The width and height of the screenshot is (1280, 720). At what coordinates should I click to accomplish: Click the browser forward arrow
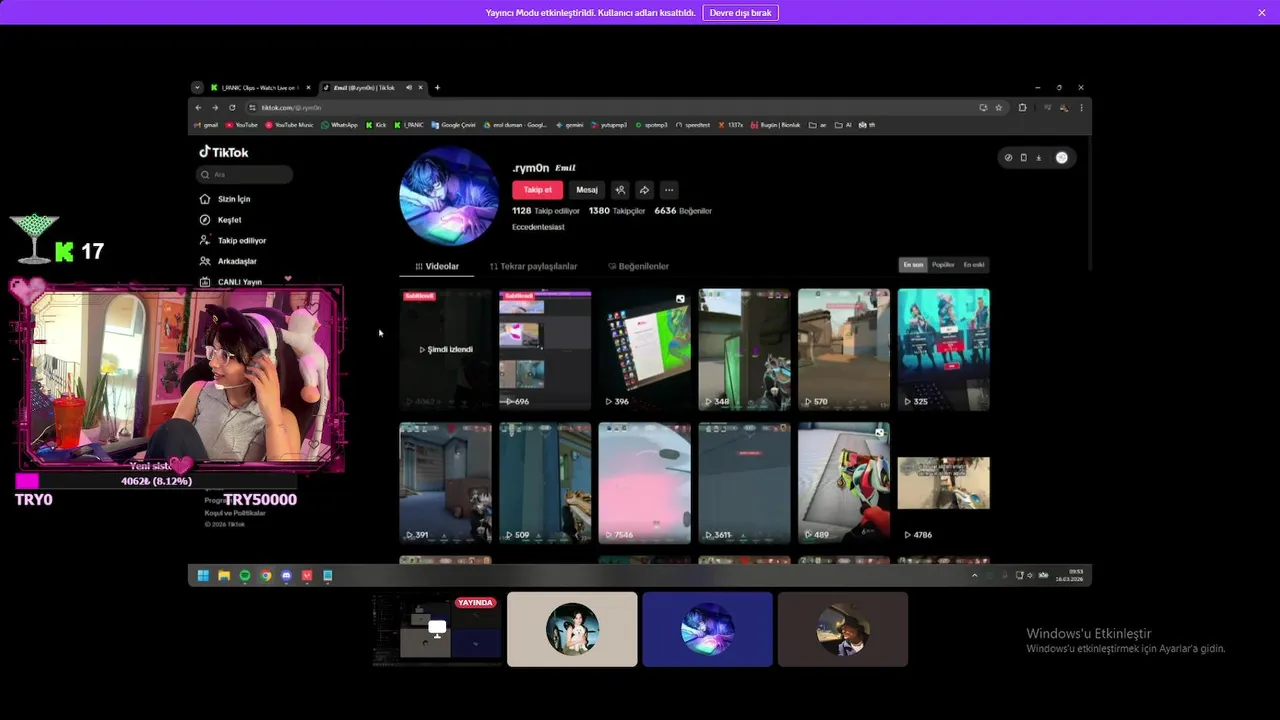pyautogui.click(x=214, y=108)
